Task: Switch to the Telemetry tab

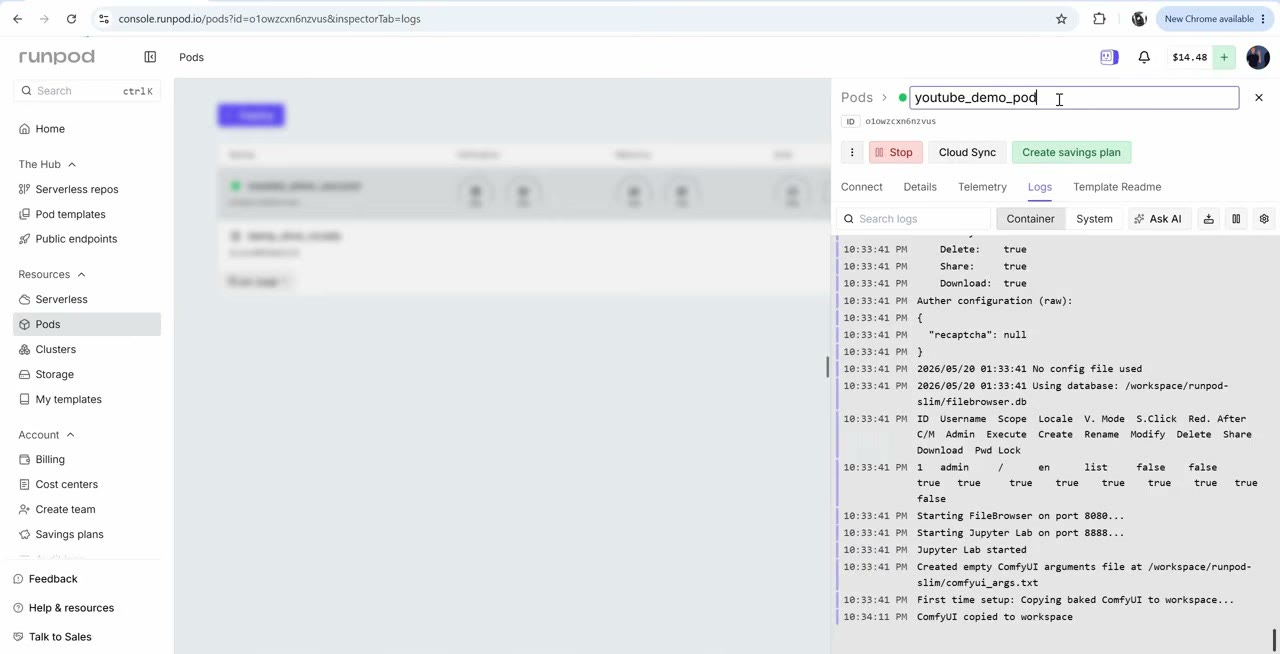Action: click(982, 187)
